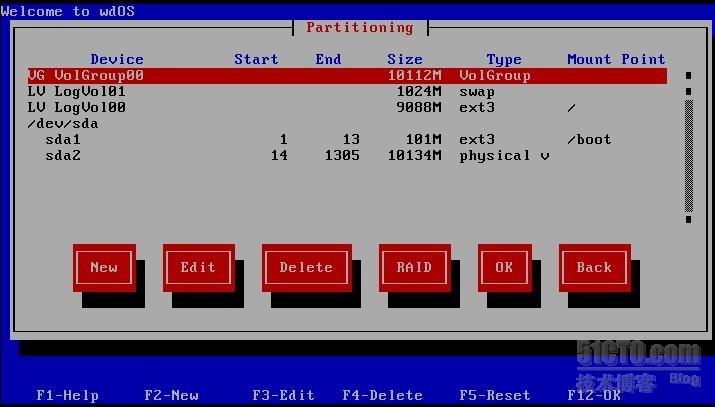
Task: Click the 1024M size value
Action: pos(419,92)
